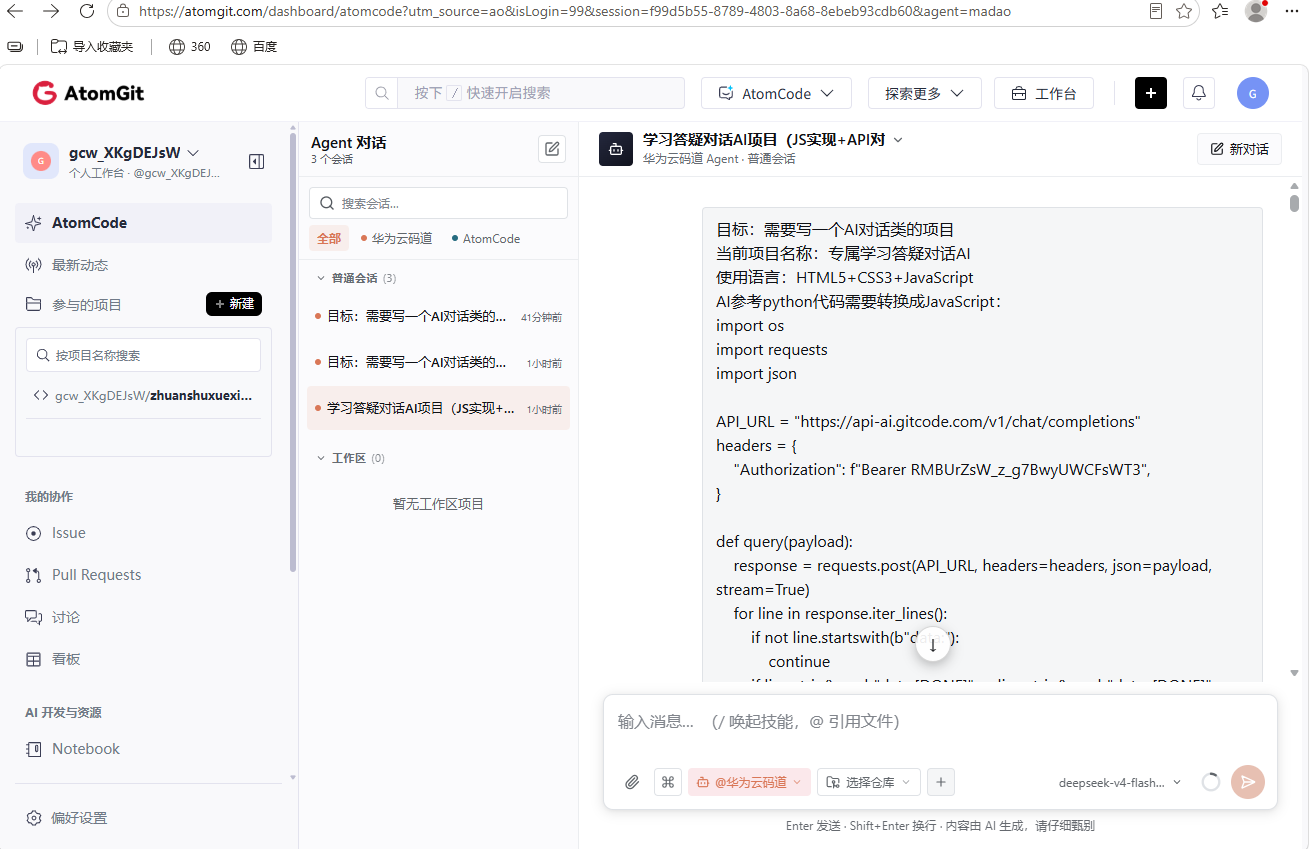Click the 工作台 button
The height and width of the screenshot is (849, 1309).
click(1044, 93)
